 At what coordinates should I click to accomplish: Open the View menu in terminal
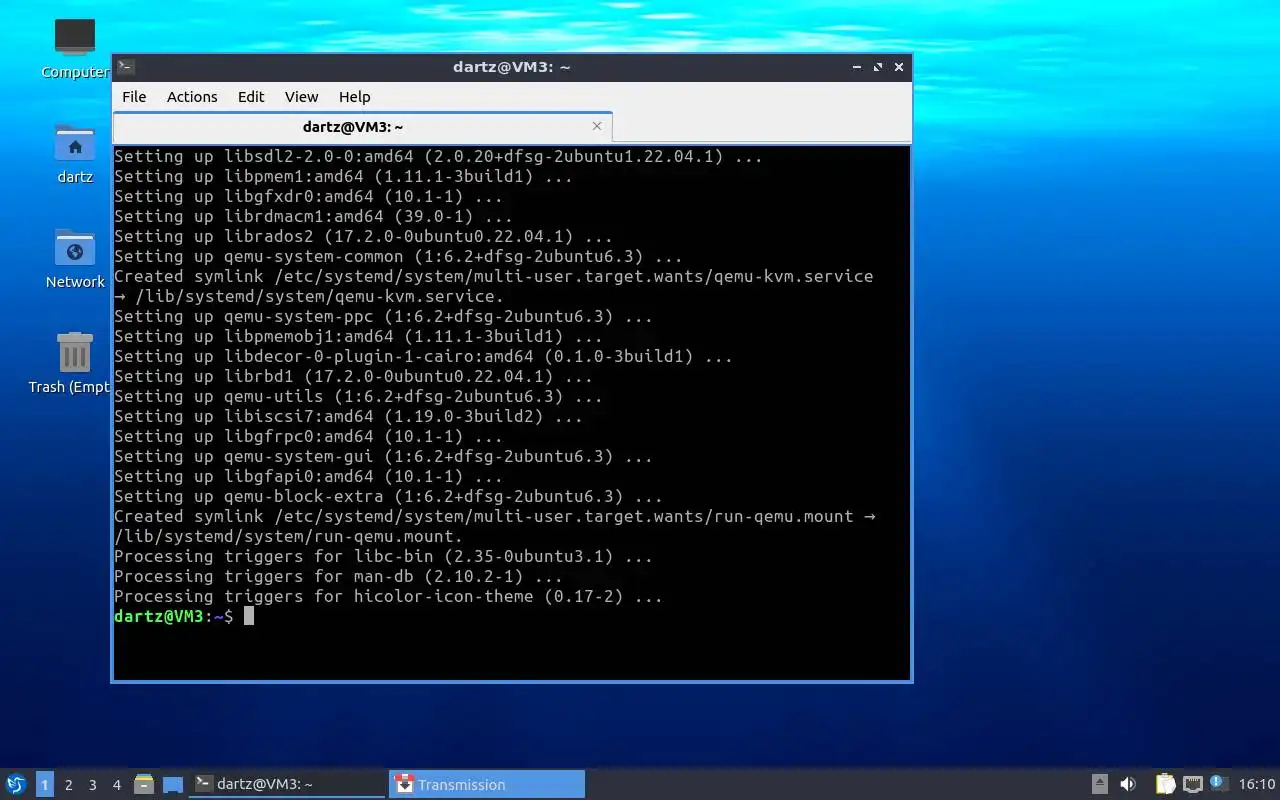click(x=301, y=97)
